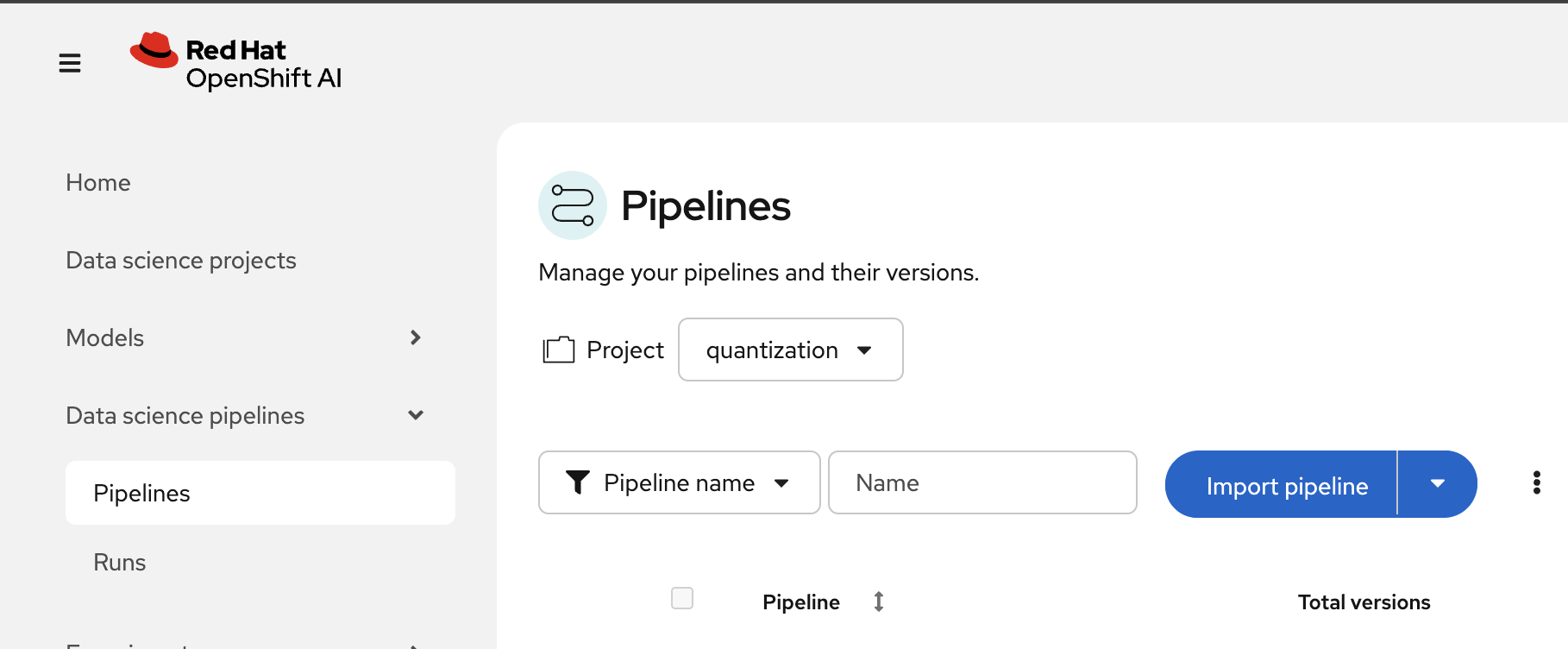Open Data science projects in sidebar
The width and height of the screenshot is (1568, 649).
[181, 260]
